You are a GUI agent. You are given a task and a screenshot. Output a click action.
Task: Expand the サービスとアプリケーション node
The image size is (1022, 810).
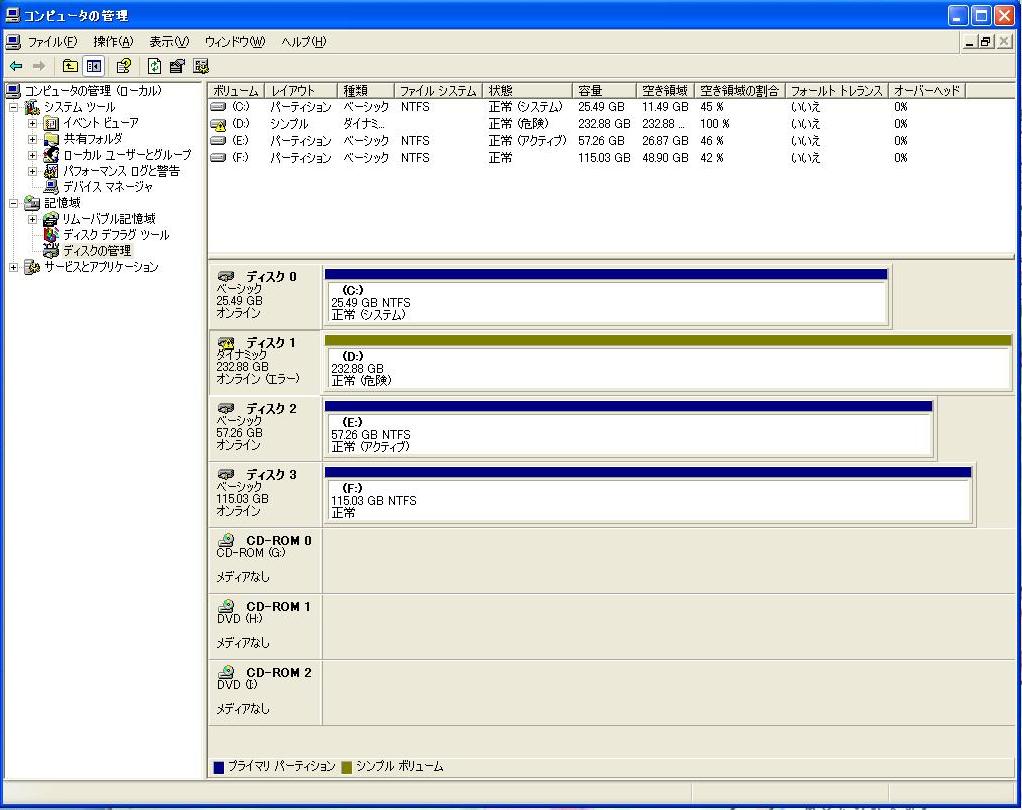14,267
